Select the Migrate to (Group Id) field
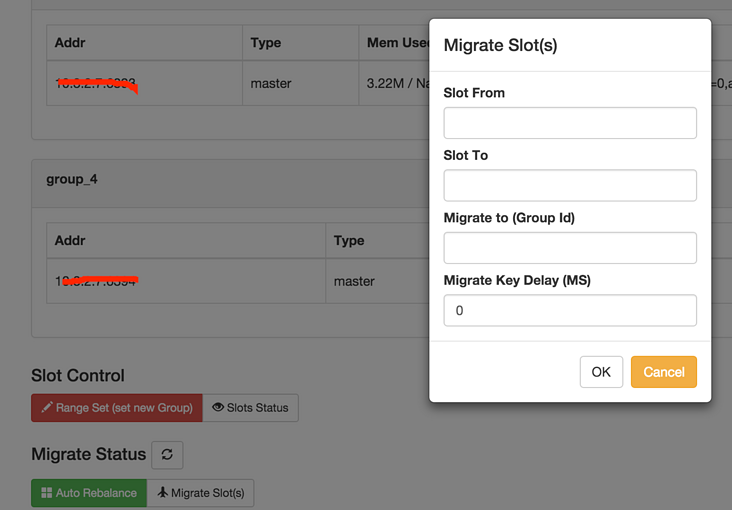 (x=570, y=248)
